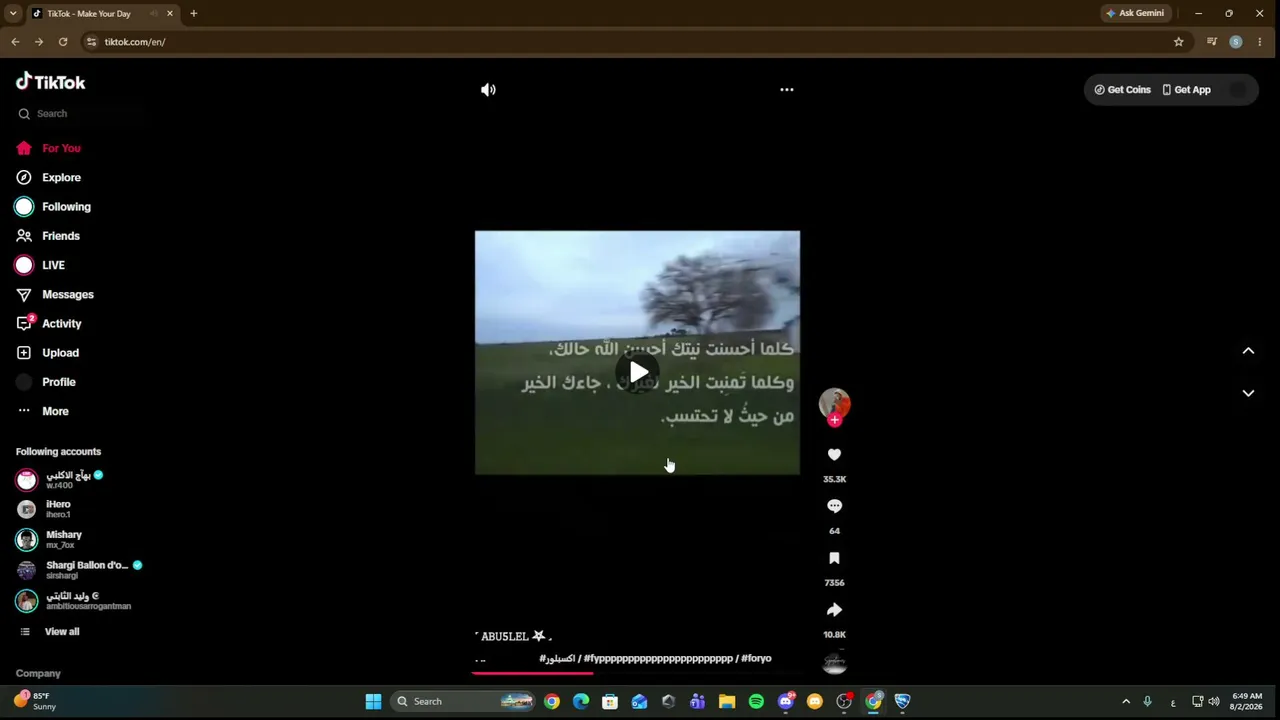This screenshot has width=1280, height=720.
Task: Open the browser media control icon
Action: pyautogui.click(x=1212, y=42)
